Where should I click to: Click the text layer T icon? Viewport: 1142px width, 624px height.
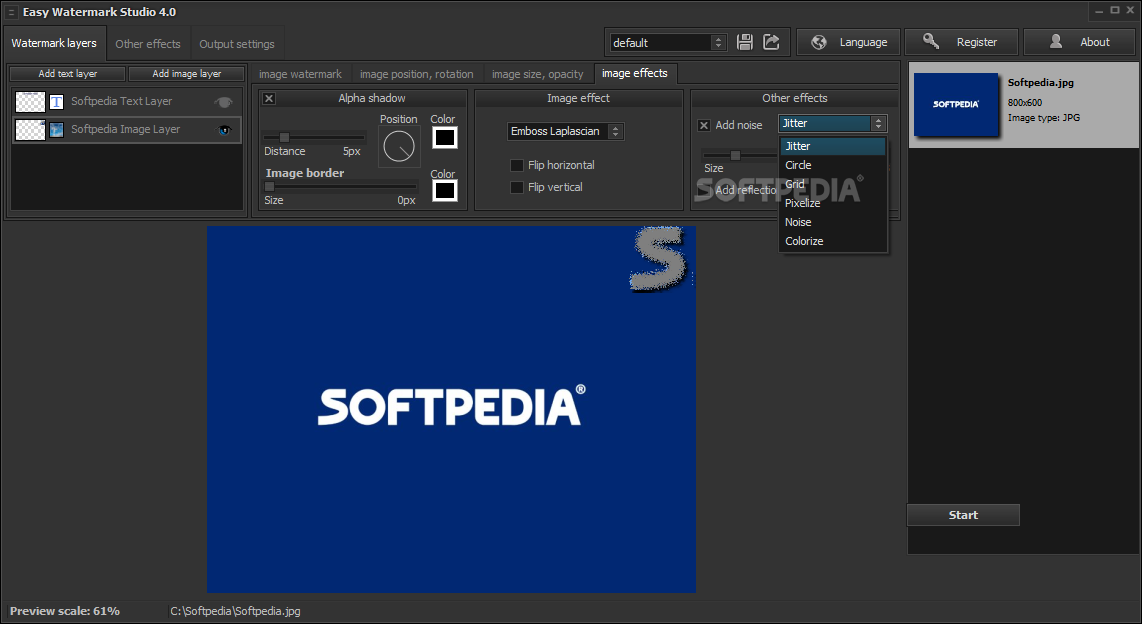56,102
